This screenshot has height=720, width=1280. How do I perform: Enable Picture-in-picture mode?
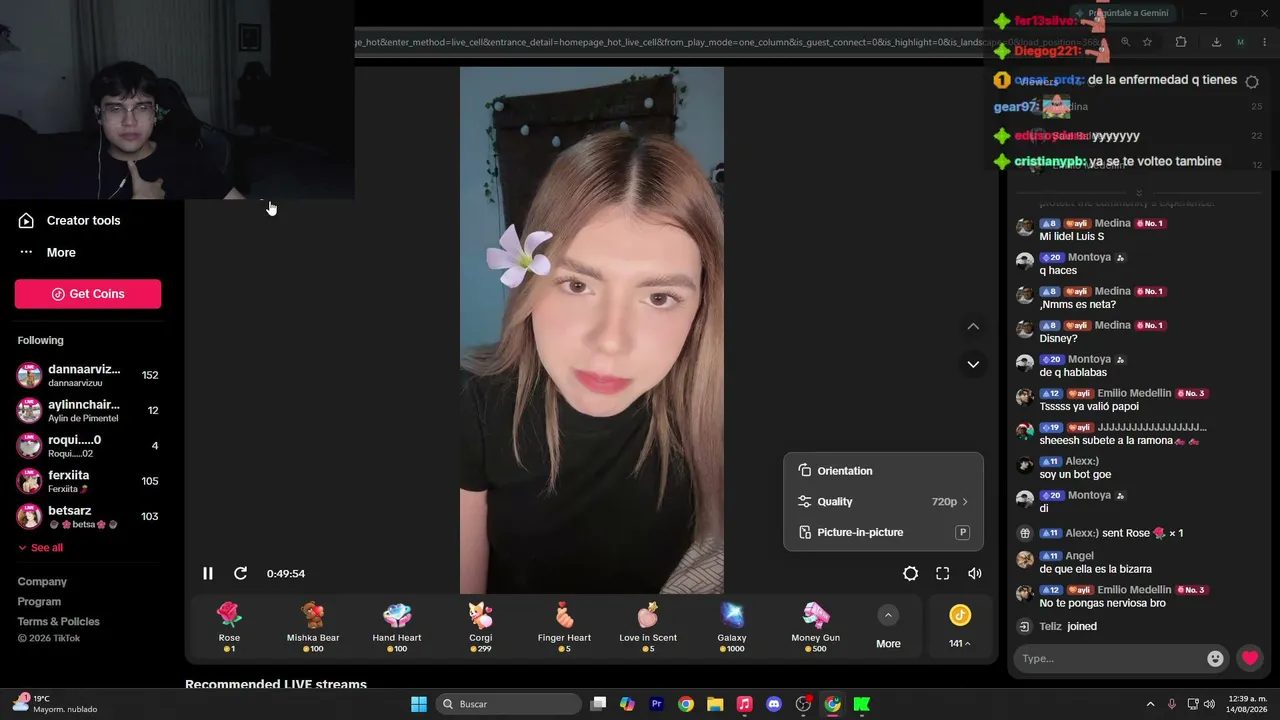coord(883,533)
